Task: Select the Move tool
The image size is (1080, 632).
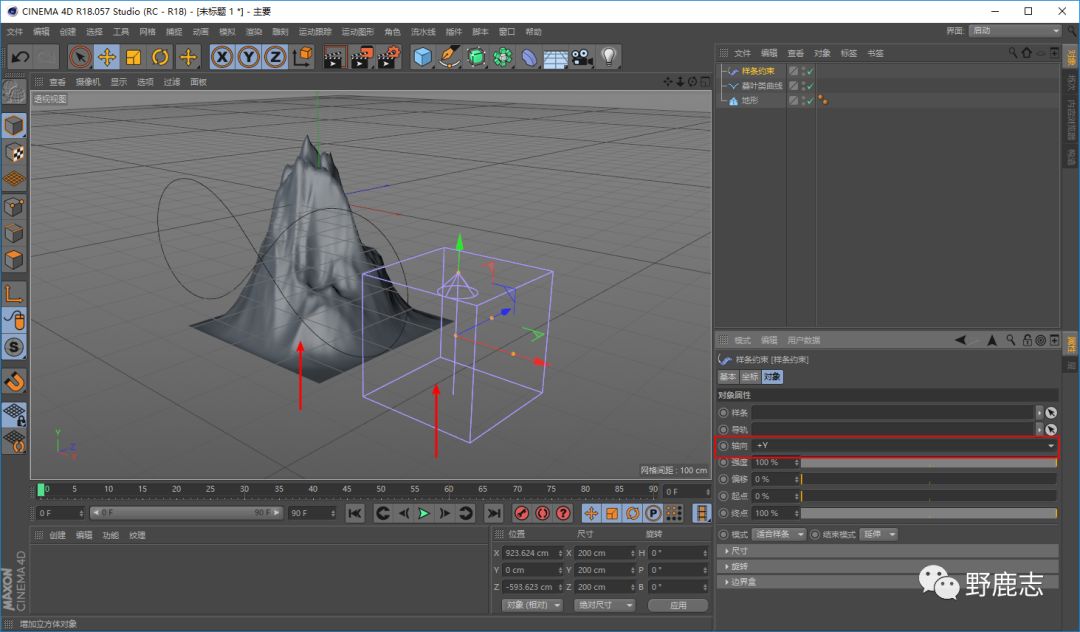Action: (107, 56)
